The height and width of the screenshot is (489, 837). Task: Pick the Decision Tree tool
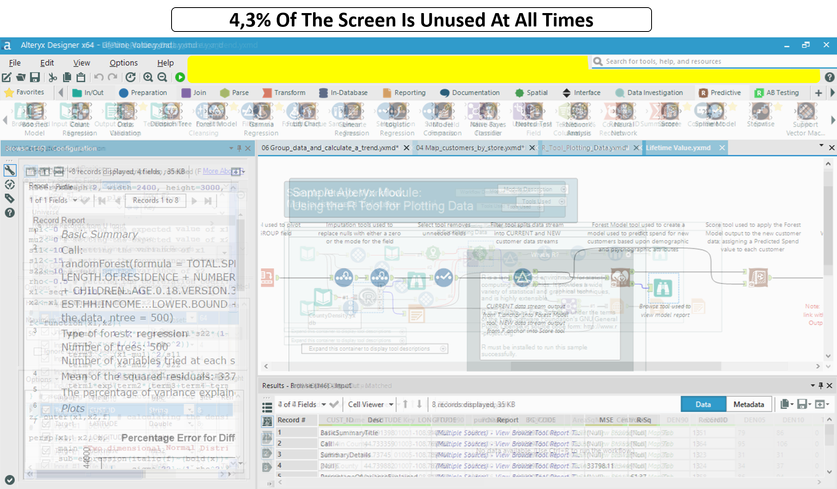170,115
